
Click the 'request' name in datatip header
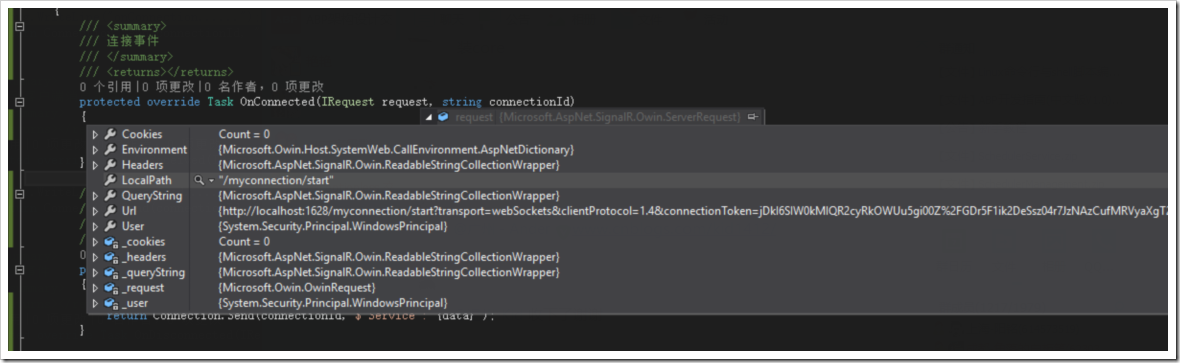474,117
